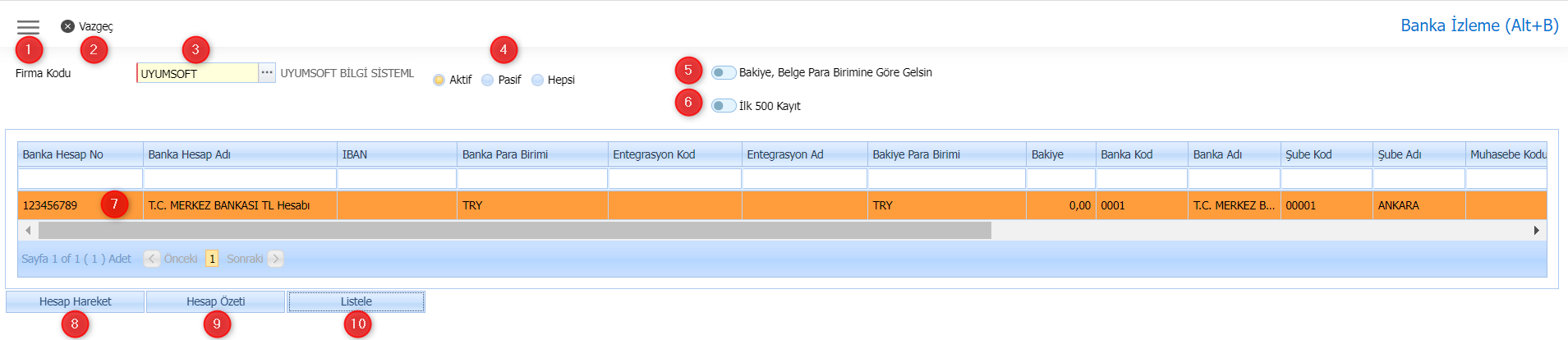
Task: Toggle Bakiye, Belge Para Birimine Göre Gelsin
Action: (723, 72)
